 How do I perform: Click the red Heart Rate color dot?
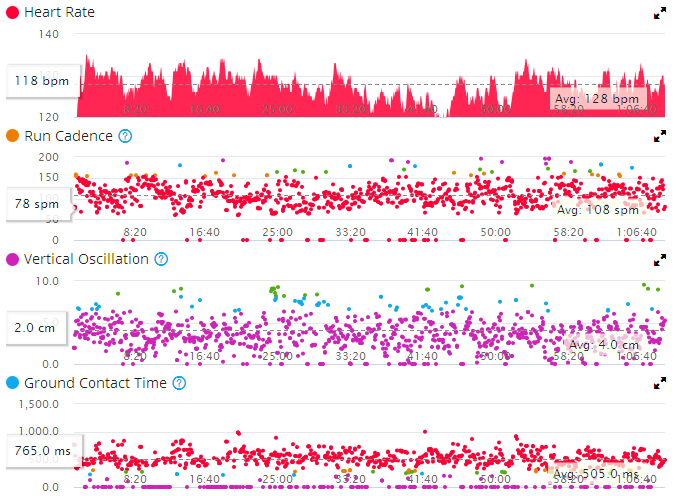point(13,13)
